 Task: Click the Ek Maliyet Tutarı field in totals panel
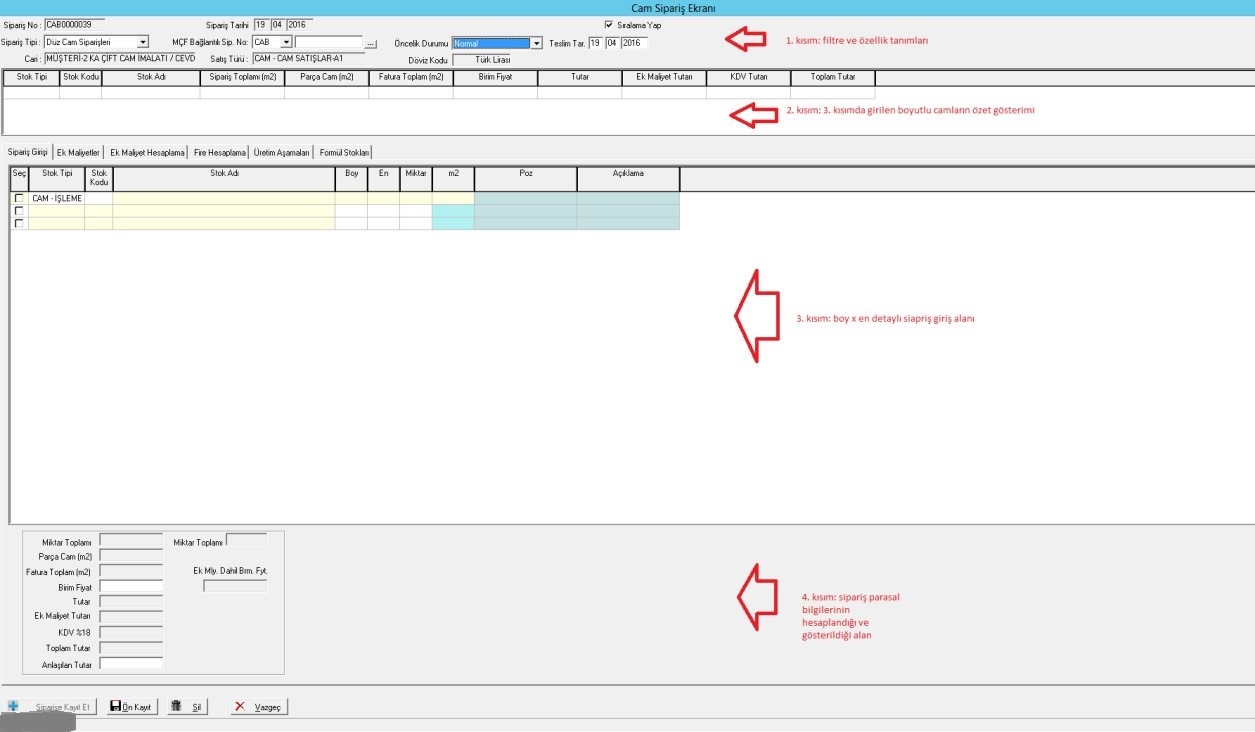(x=131, y=617)
